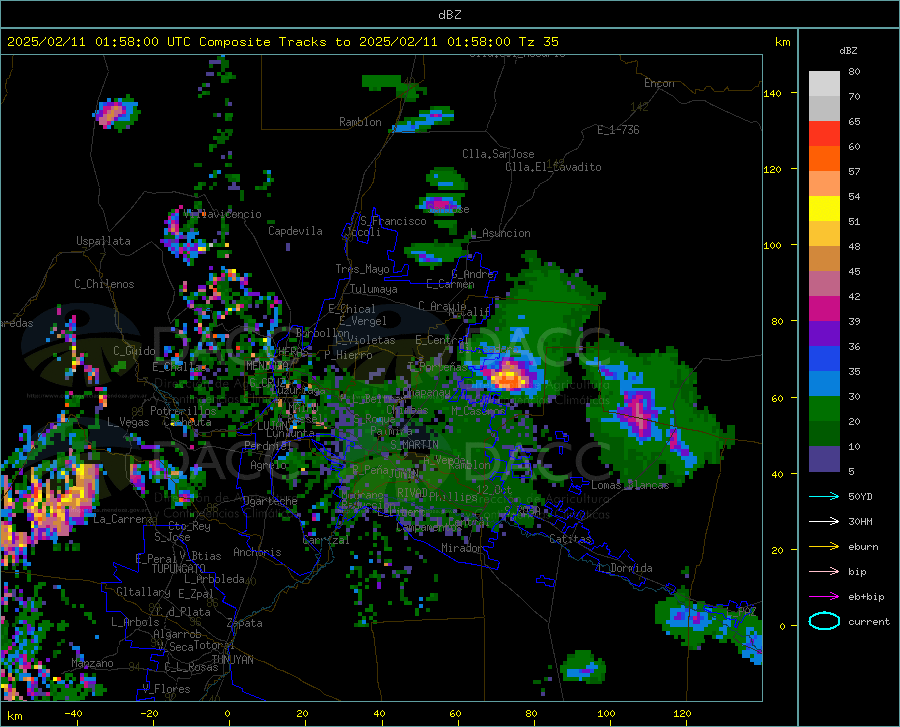900x727 pixels.
Task: Pick the red 65–60 dBZ swatch
Action: click(x=824, y=134)
